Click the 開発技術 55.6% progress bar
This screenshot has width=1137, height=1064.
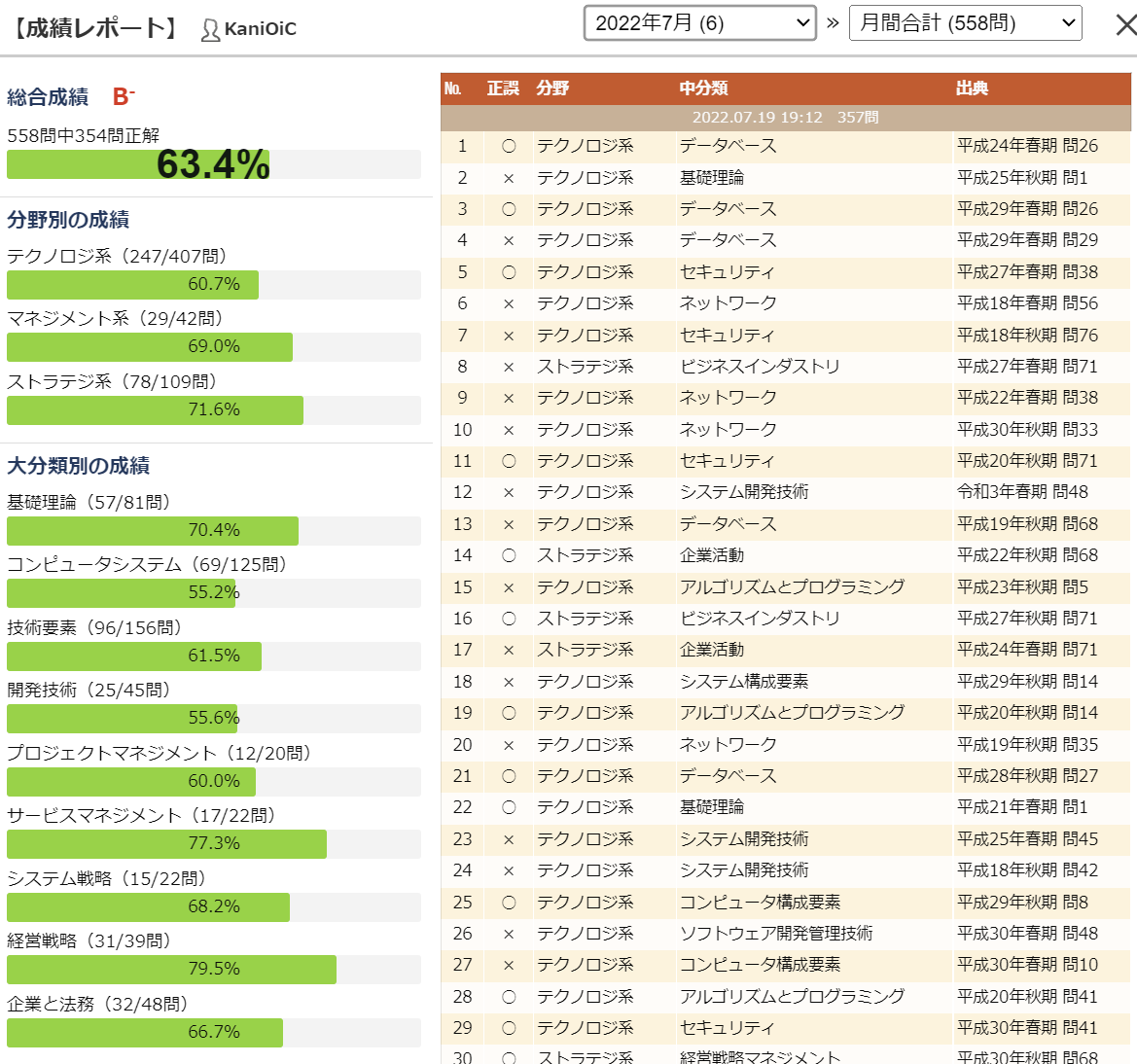(x=213, y=718)
